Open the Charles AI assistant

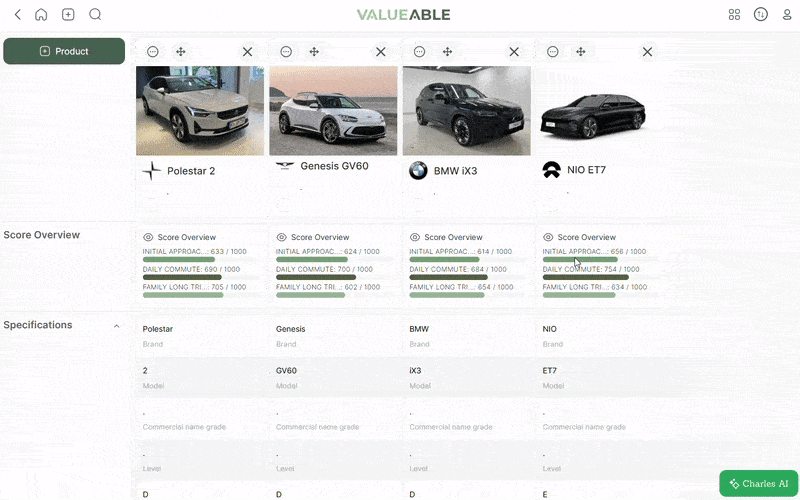tap(759, 484)
